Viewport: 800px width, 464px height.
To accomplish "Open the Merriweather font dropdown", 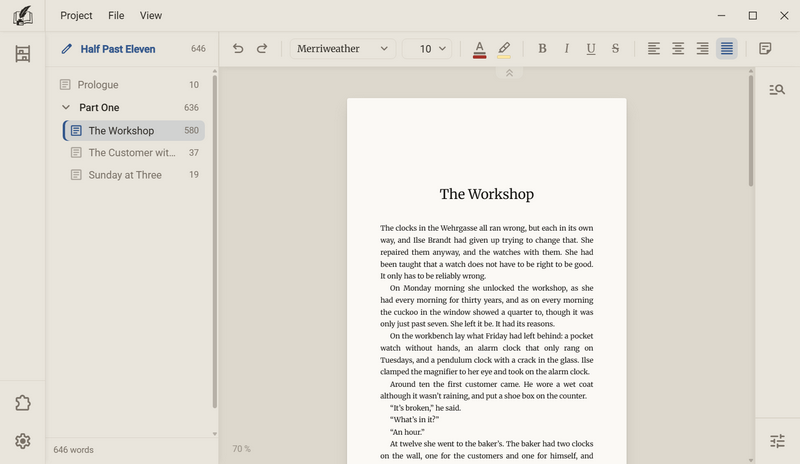I will pos(343,49).
